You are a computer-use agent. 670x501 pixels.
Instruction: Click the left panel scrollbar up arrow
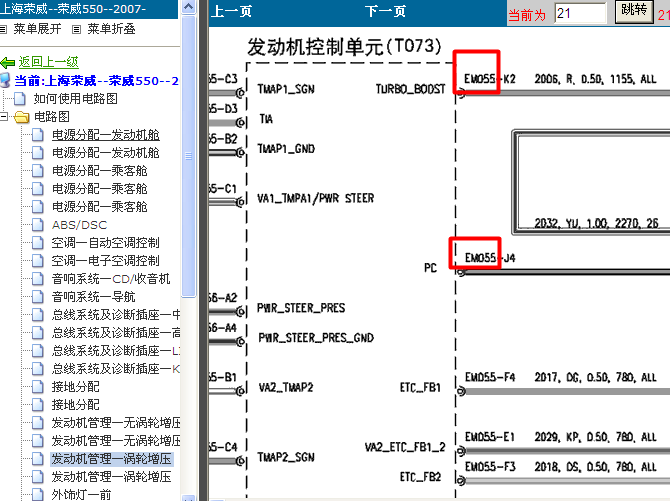click(x=188, y=7)
